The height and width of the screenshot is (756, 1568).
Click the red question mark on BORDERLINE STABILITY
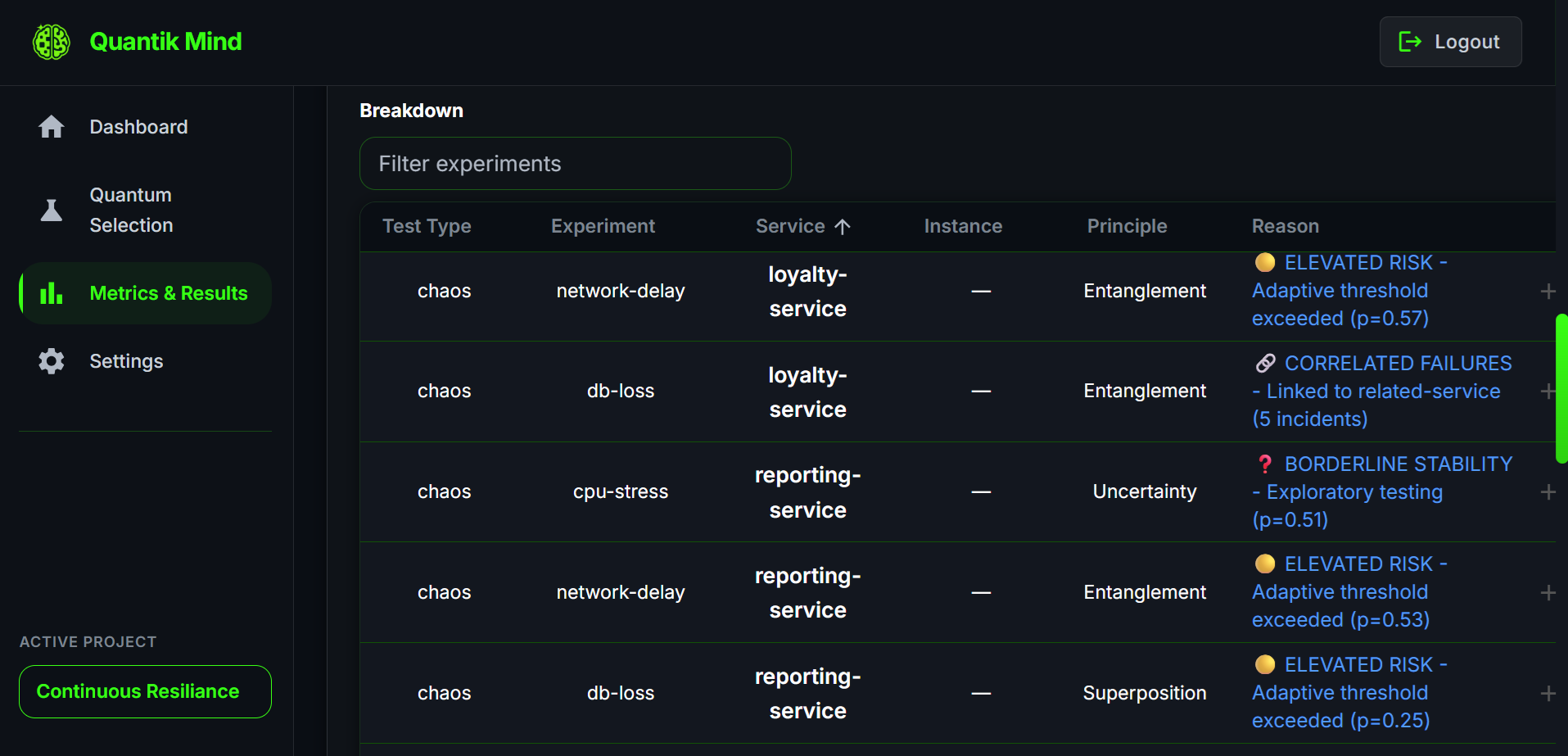[1265, 464]
